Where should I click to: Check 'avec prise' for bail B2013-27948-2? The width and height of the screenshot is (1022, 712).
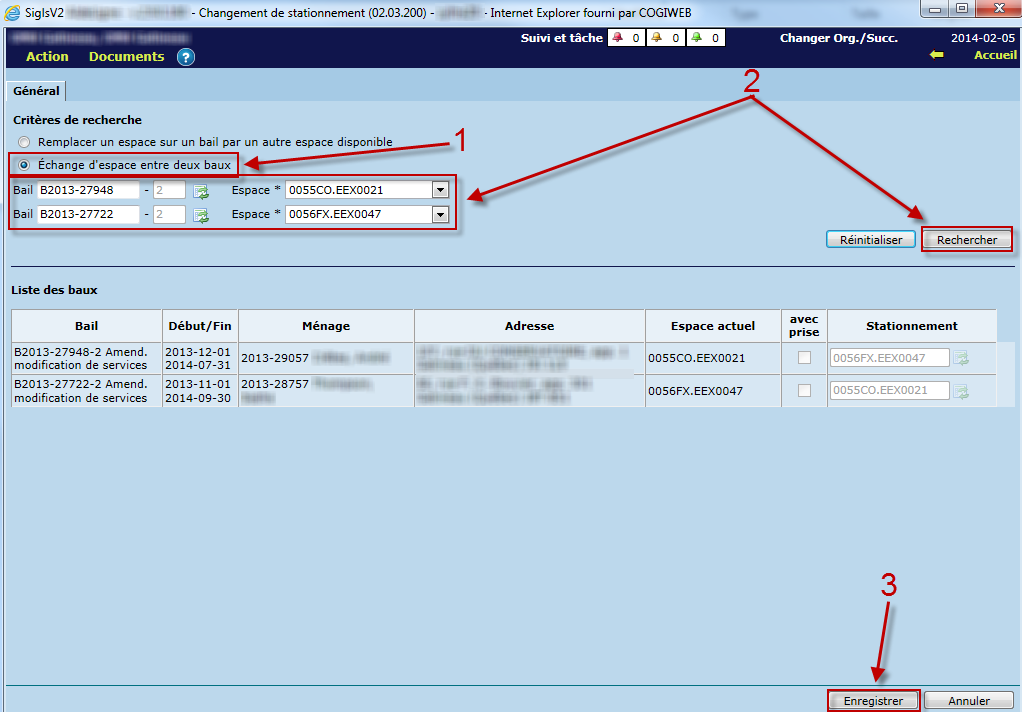pos(804,358)
